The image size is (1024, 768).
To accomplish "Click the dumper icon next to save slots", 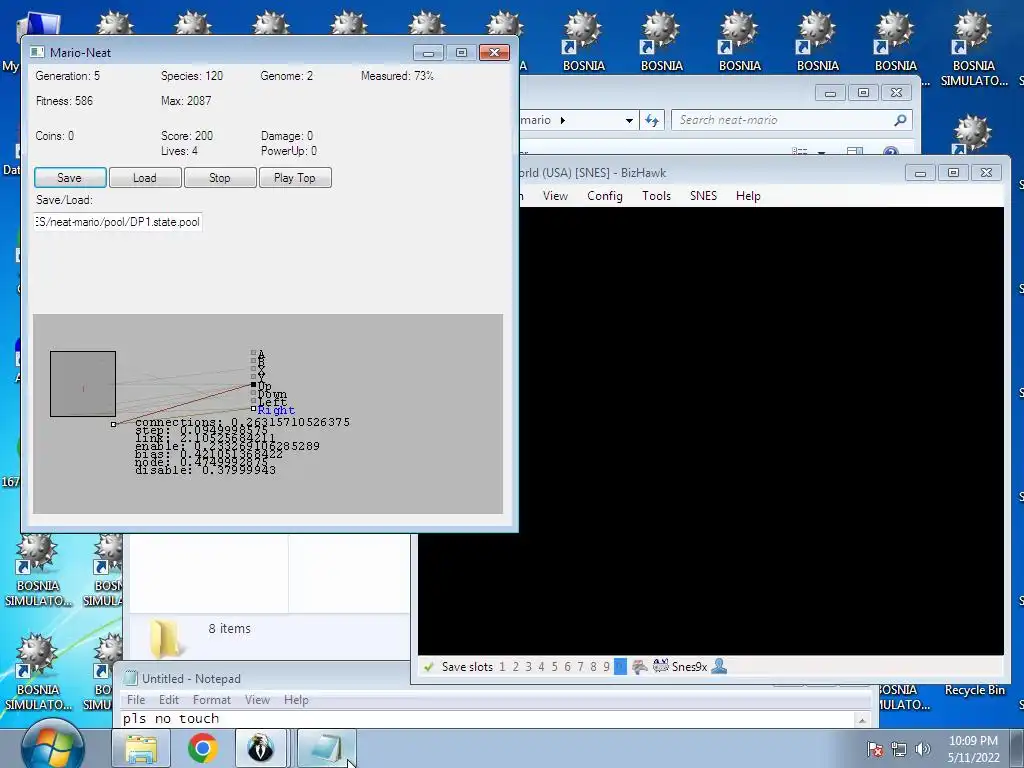I will click(x=640, y=667).
